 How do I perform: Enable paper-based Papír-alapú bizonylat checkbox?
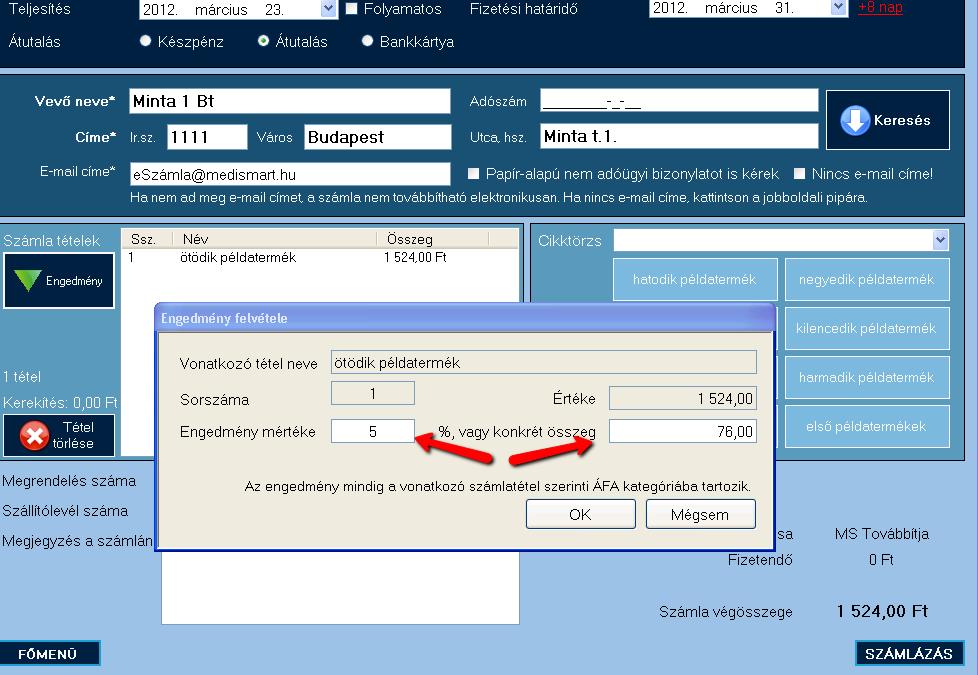point(473,173)
